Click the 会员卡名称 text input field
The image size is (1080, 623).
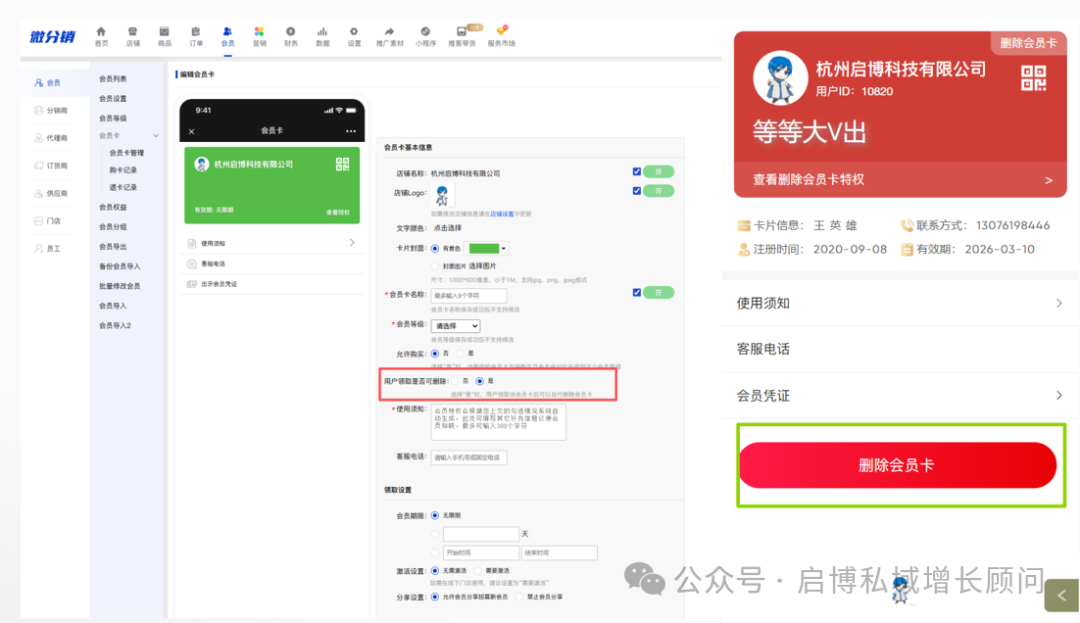[468, 296]
